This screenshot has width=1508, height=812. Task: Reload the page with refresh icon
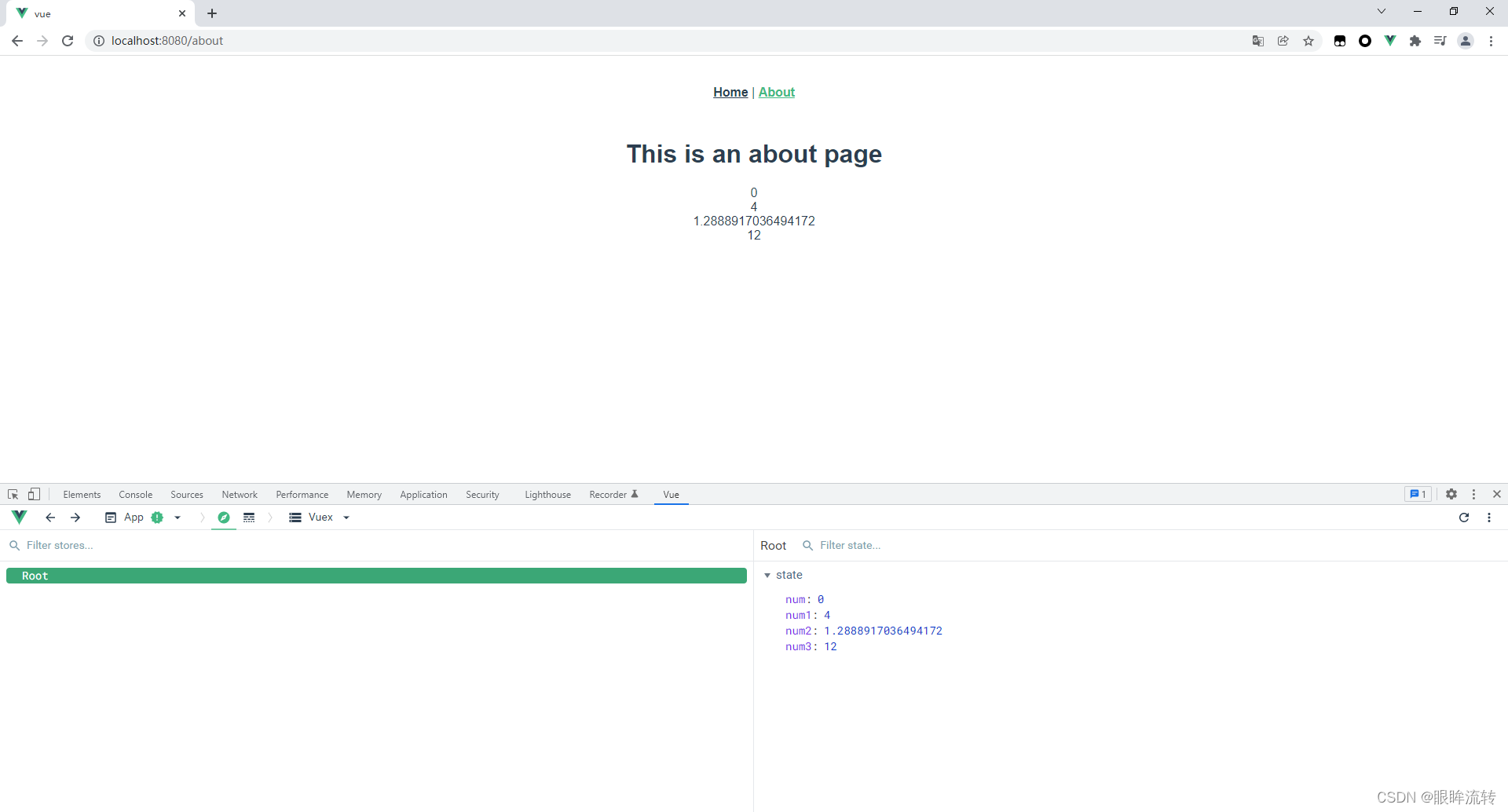pos(68,41)
